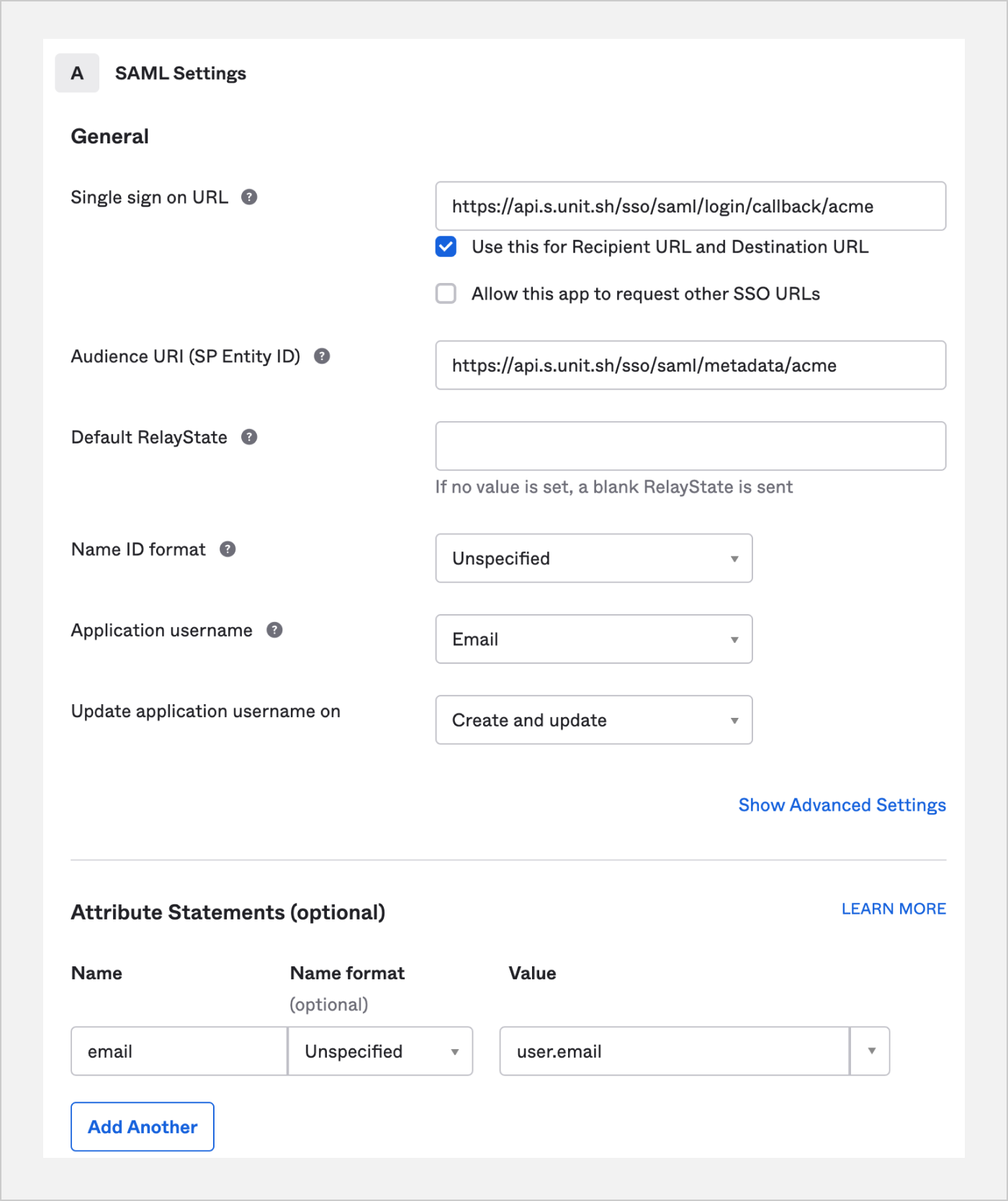
Task: Click Application username help icon
Action: [x=274, y=630]
